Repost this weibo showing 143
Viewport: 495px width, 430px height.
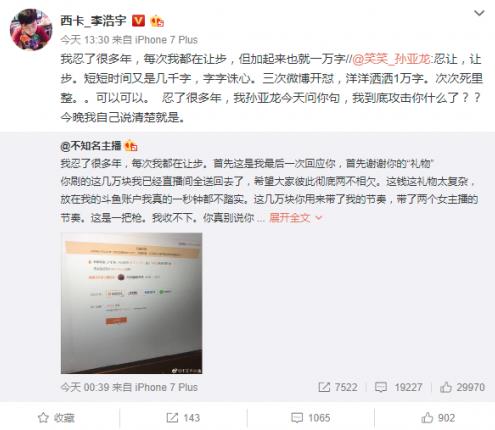coord(183,418)
